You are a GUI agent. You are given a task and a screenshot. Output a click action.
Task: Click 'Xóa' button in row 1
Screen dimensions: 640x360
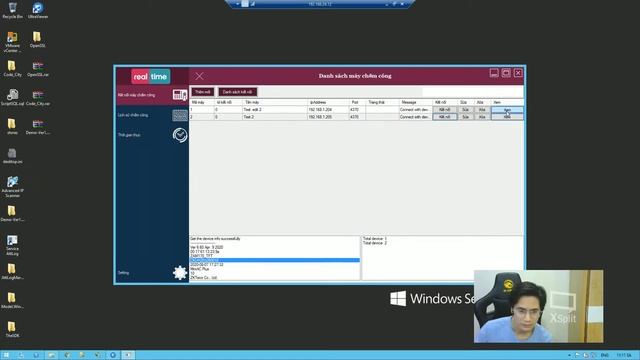point(482,110)
